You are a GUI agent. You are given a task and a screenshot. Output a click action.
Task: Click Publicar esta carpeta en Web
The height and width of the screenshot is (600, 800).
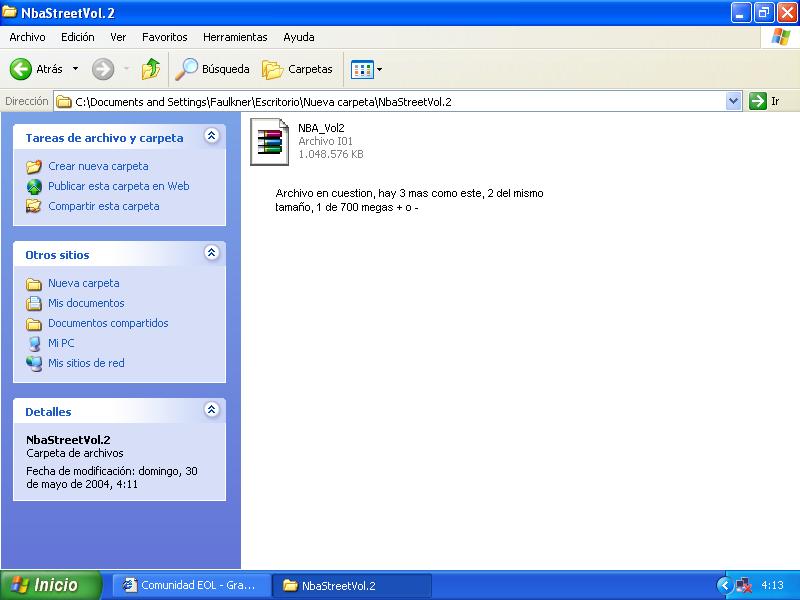(x=118, y=186)
